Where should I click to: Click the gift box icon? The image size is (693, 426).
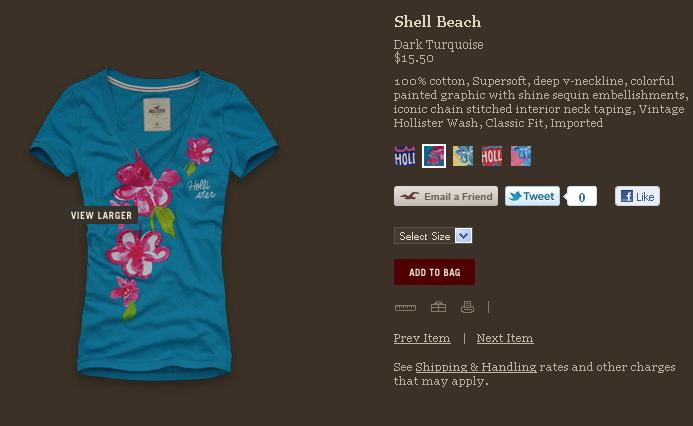point(438,307)
